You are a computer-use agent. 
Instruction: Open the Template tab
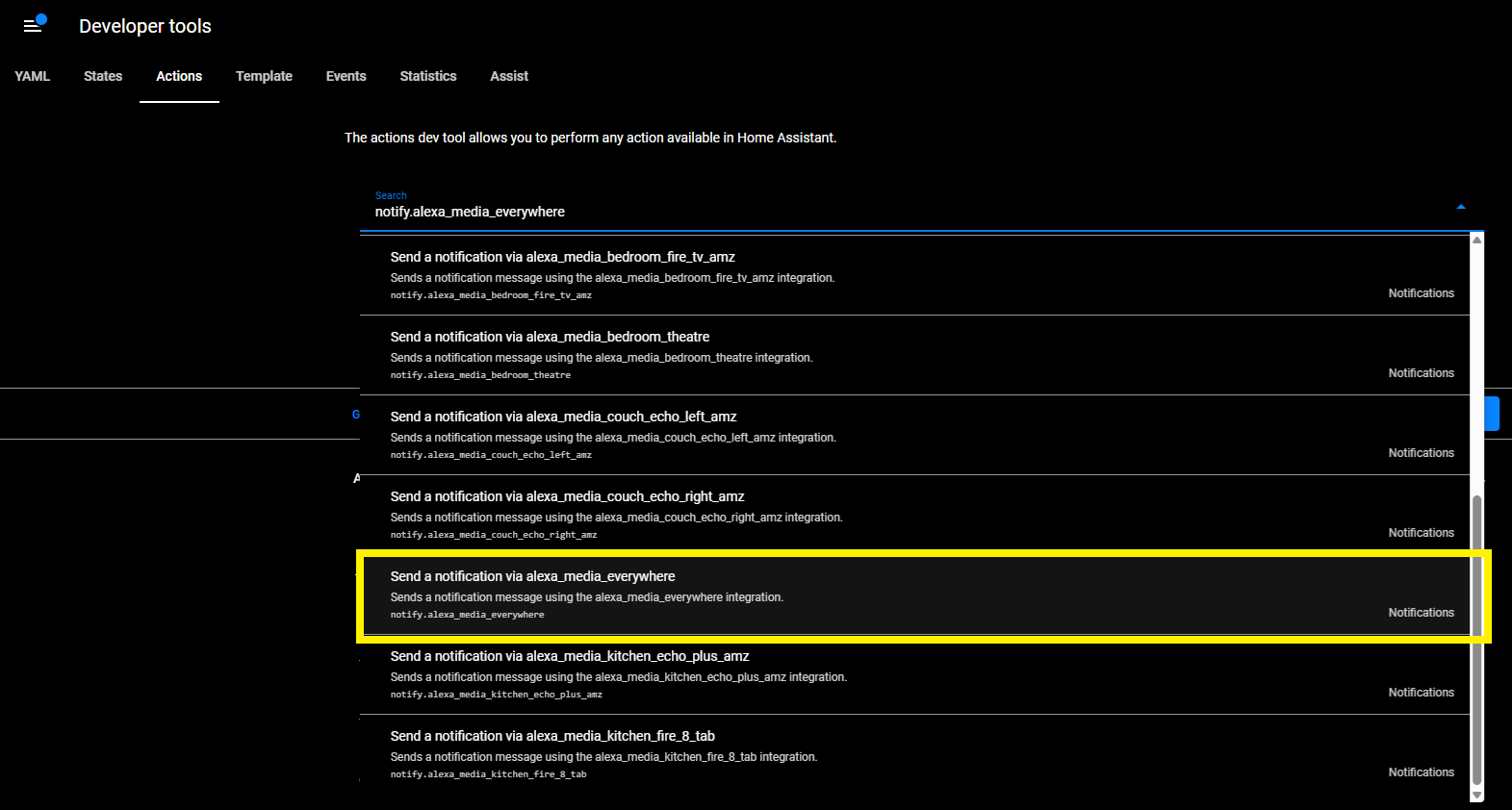(x=264, y=76)
